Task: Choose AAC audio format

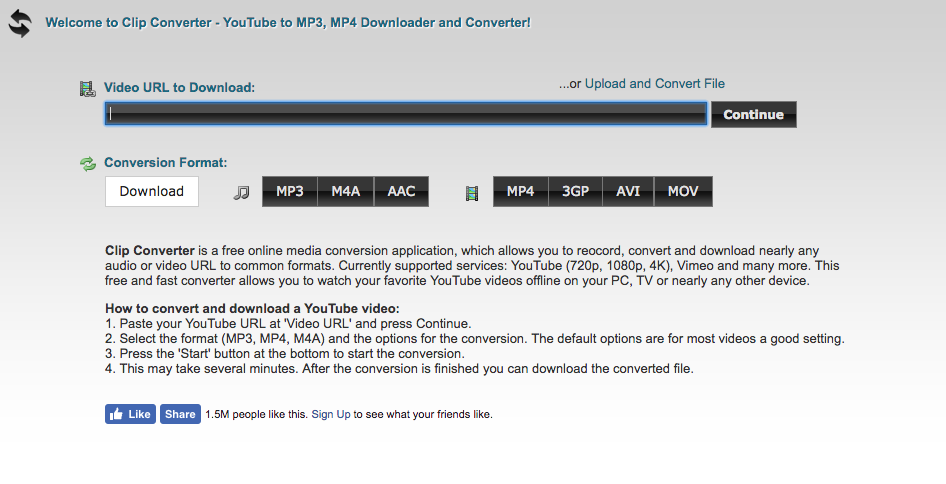Action: point(401,191)
